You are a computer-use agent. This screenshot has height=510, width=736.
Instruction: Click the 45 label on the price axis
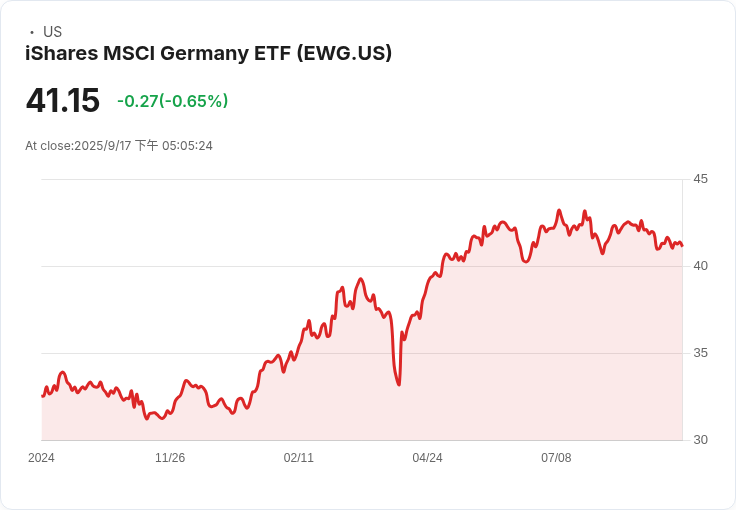tap(700, 179)
